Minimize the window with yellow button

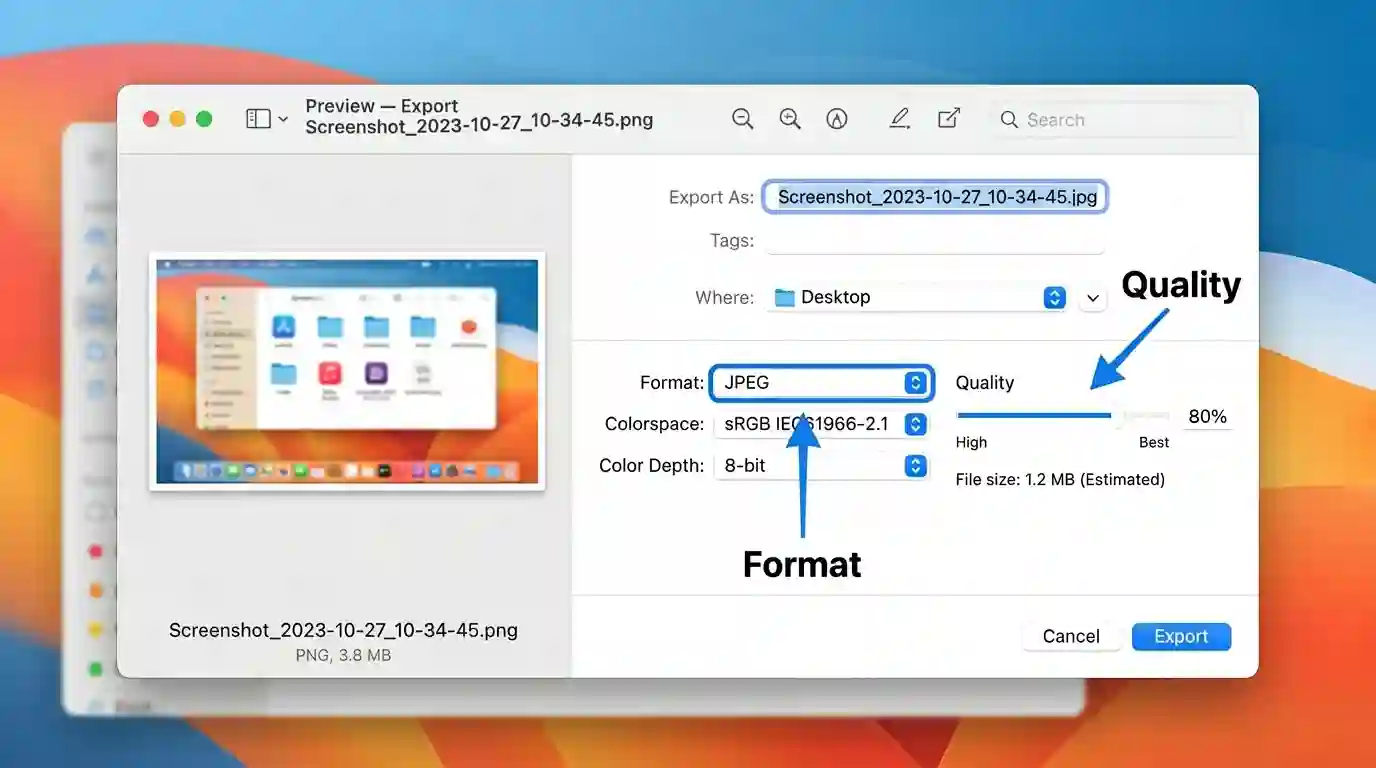(x=178, y=119)
